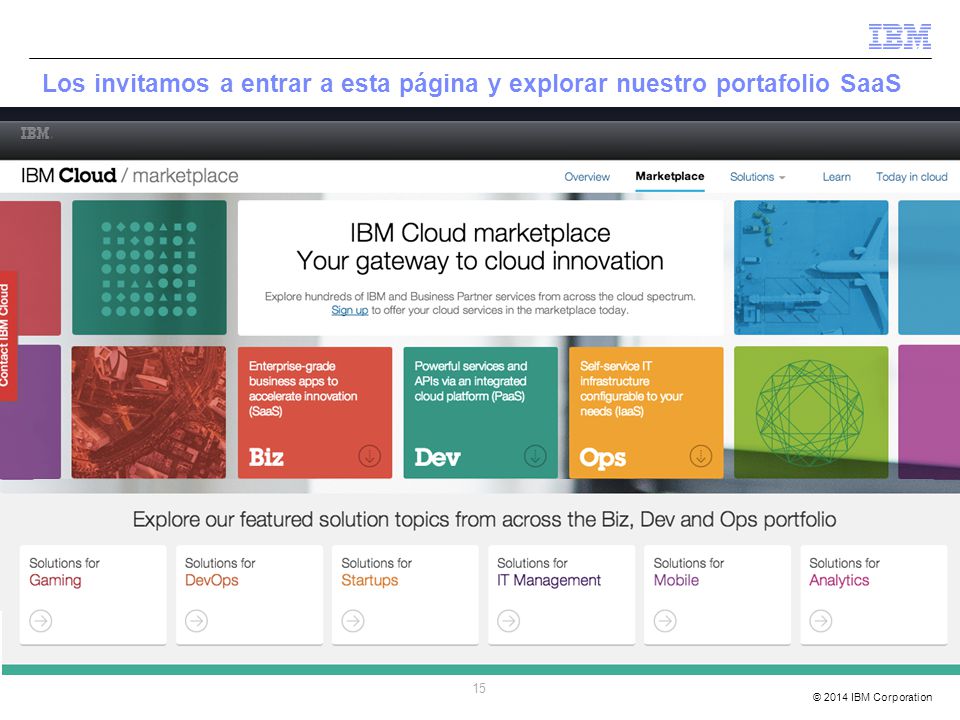Click the arrow icon under Solutions for Analytics
The image size is (960, 720).
(820, 621)
